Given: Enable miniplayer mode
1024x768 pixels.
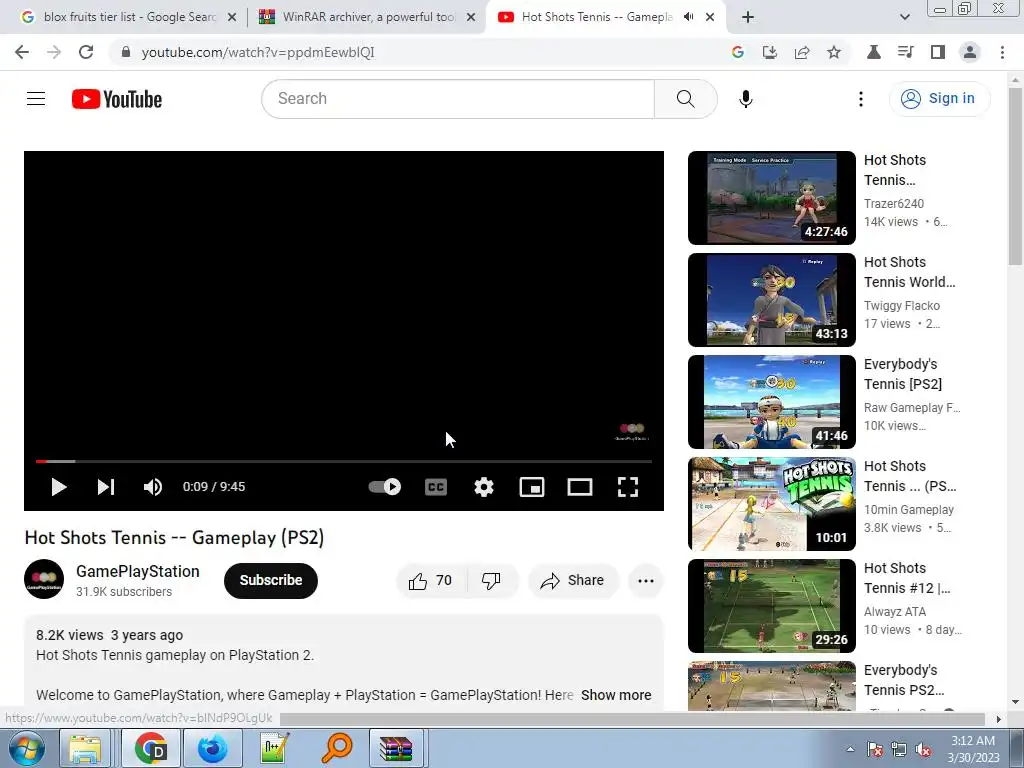Looking at the screenshot, I should coord(532,487).
